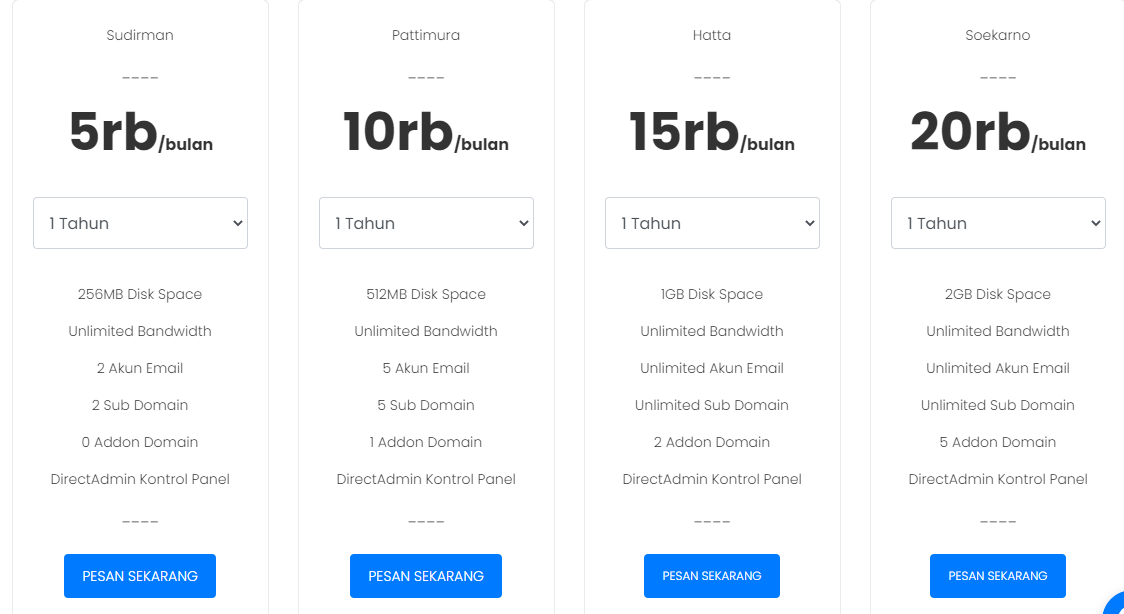
Task: Click the 256MB Disk Space feature line
Action: click(x=140, y=294)
